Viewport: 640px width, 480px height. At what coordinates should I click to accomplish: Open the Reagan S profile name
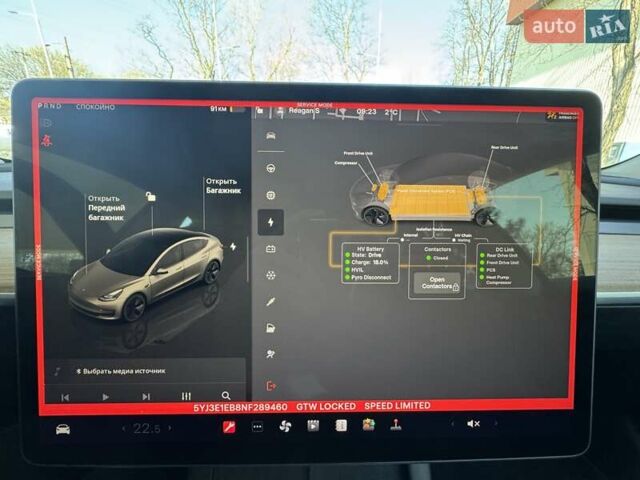tap(304, 111)
